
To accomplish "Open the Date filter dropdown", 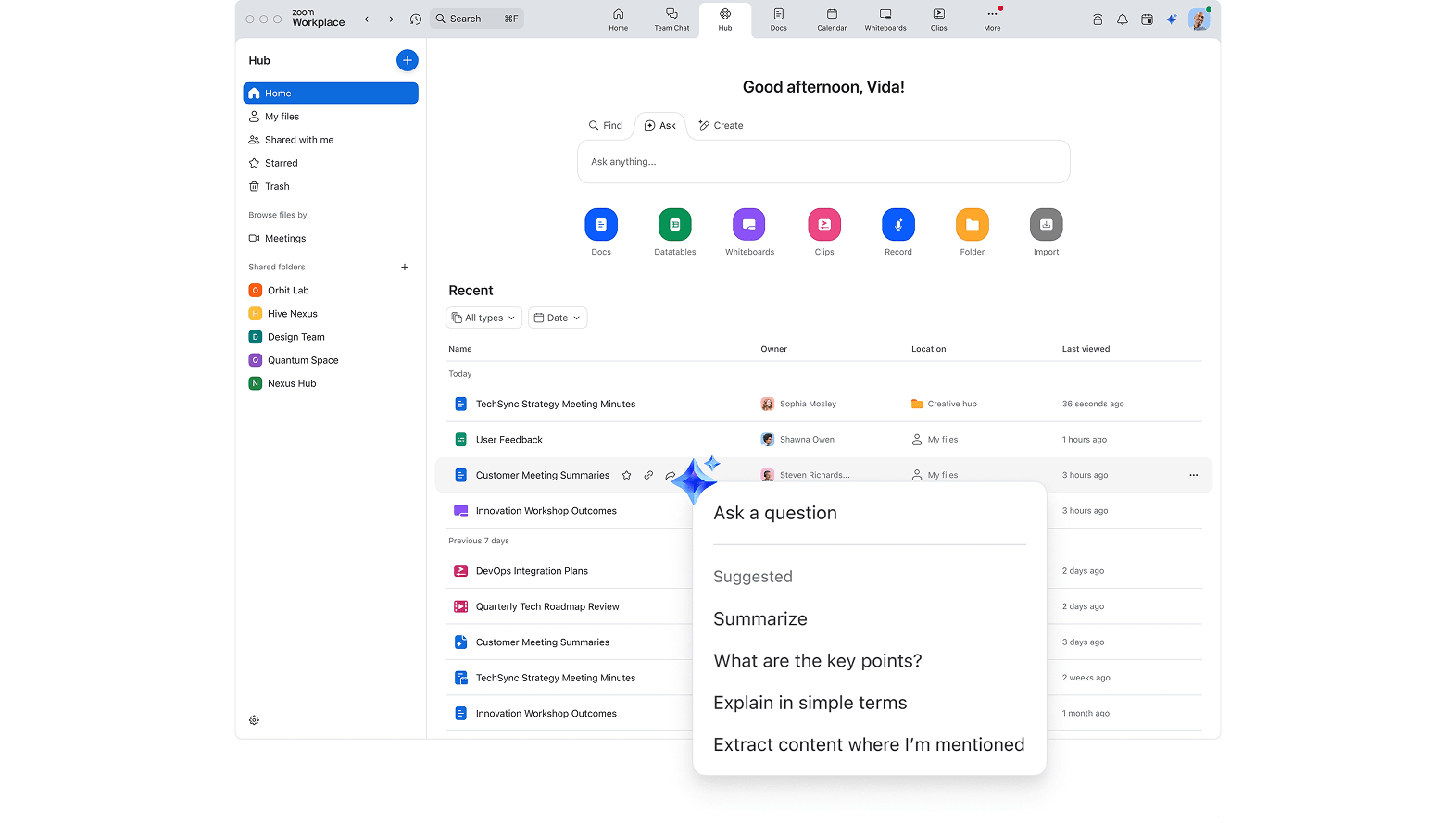I will click(x=558, y=318).
